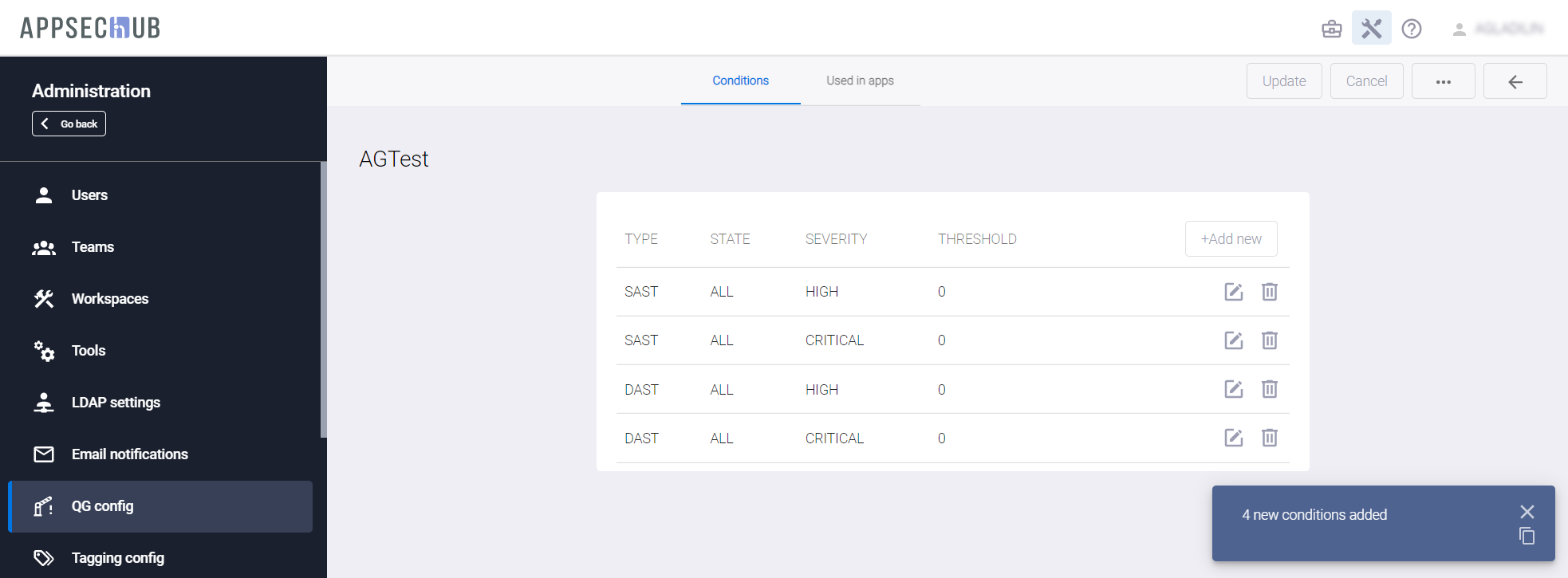1568x578 pixels.
Task: Open the administration tools wrench icon
Action: pos(1371,29)
